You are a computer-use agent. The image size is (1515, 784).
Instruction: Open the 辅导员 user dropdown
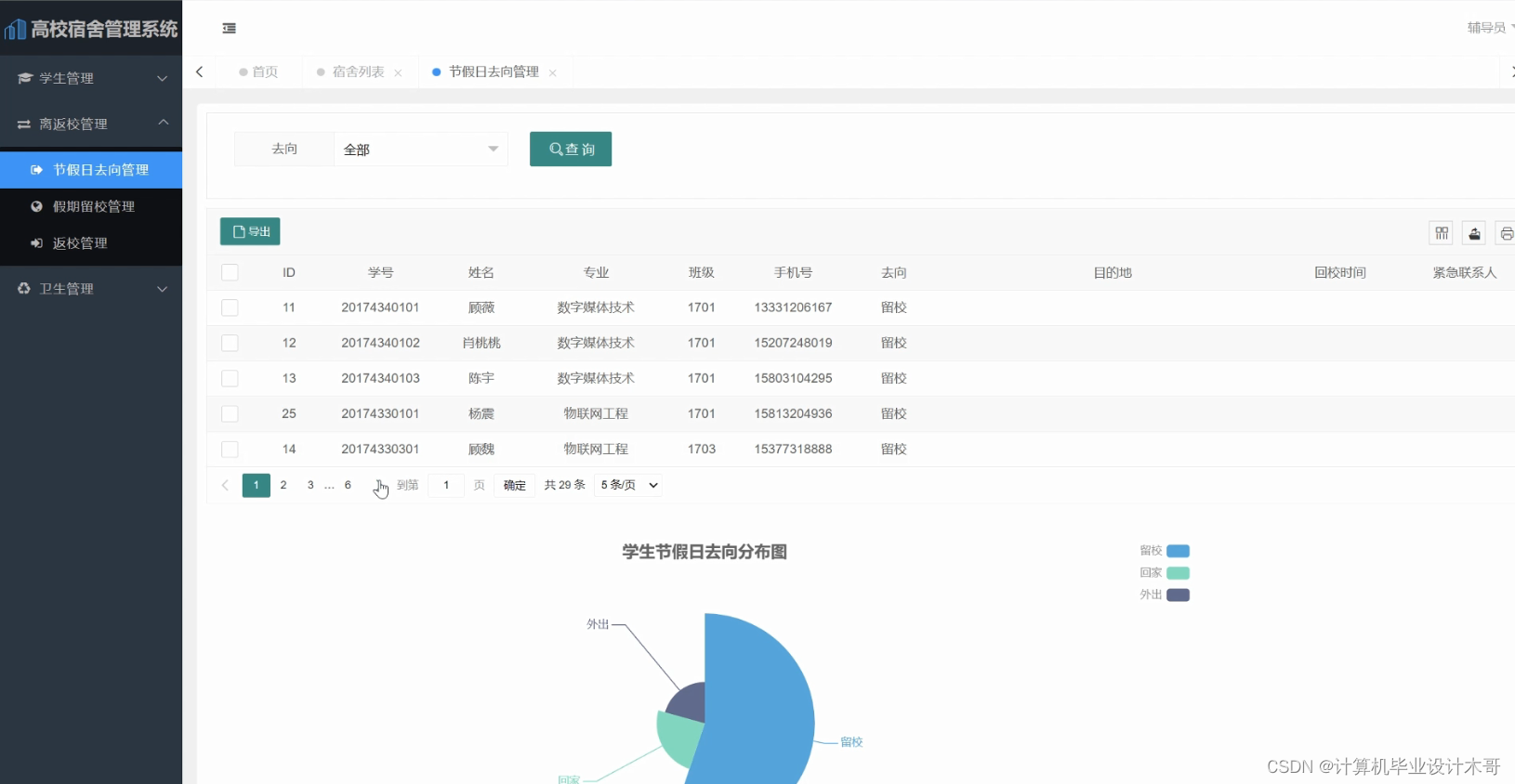[x=1490, y=28]
